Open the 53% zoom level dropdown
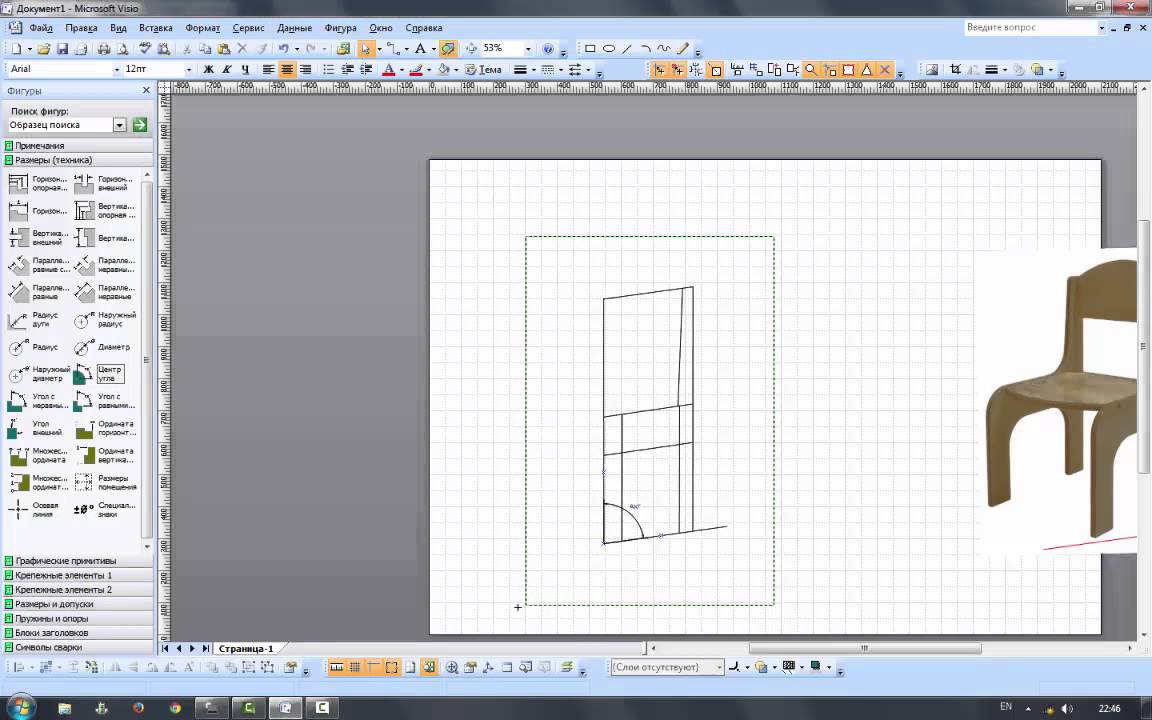The width and height of the screenshot is (1152, 720). (x=528, y=48)
